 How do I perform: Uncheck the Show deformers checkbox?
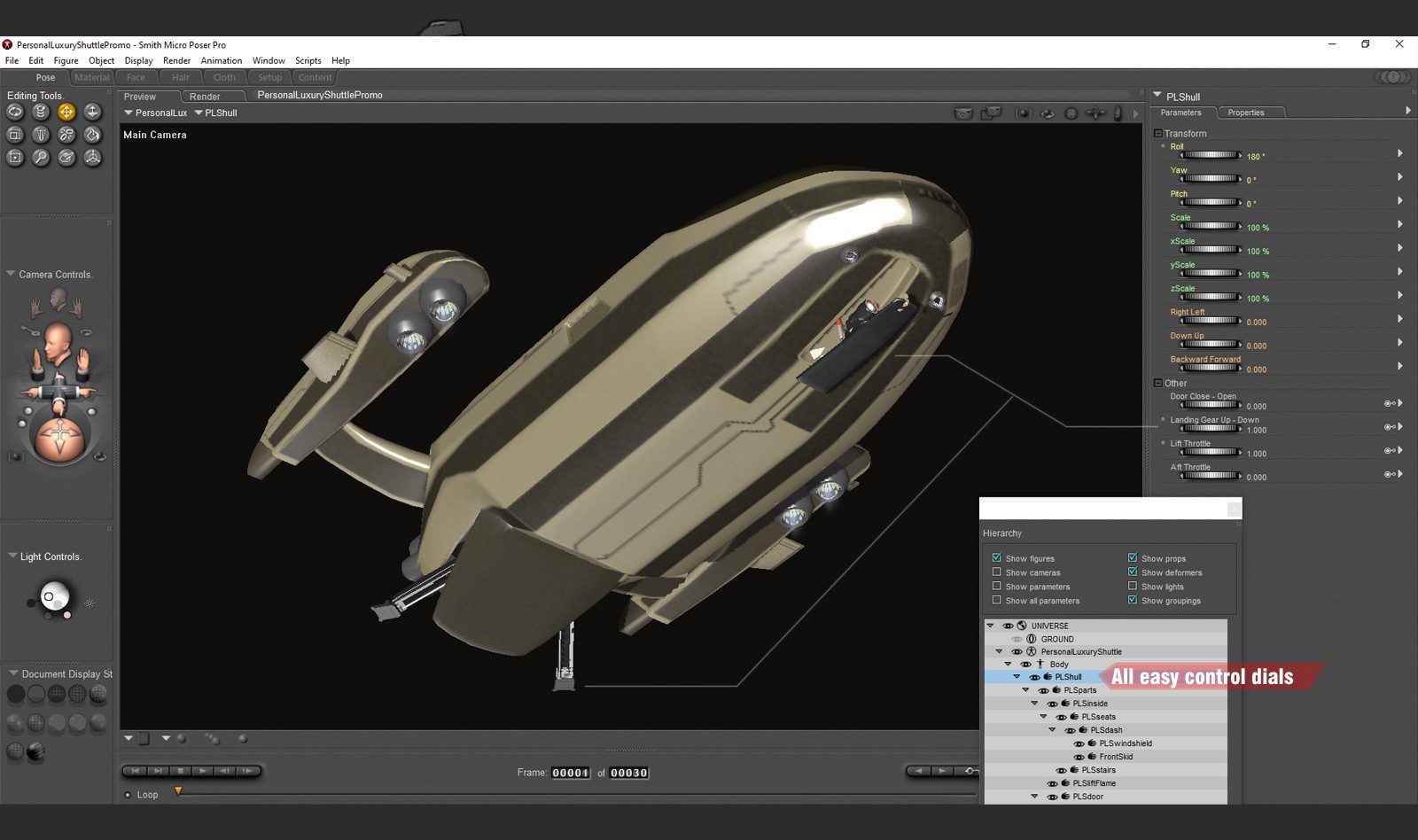pyautogui.click(x=1133, y=572)
